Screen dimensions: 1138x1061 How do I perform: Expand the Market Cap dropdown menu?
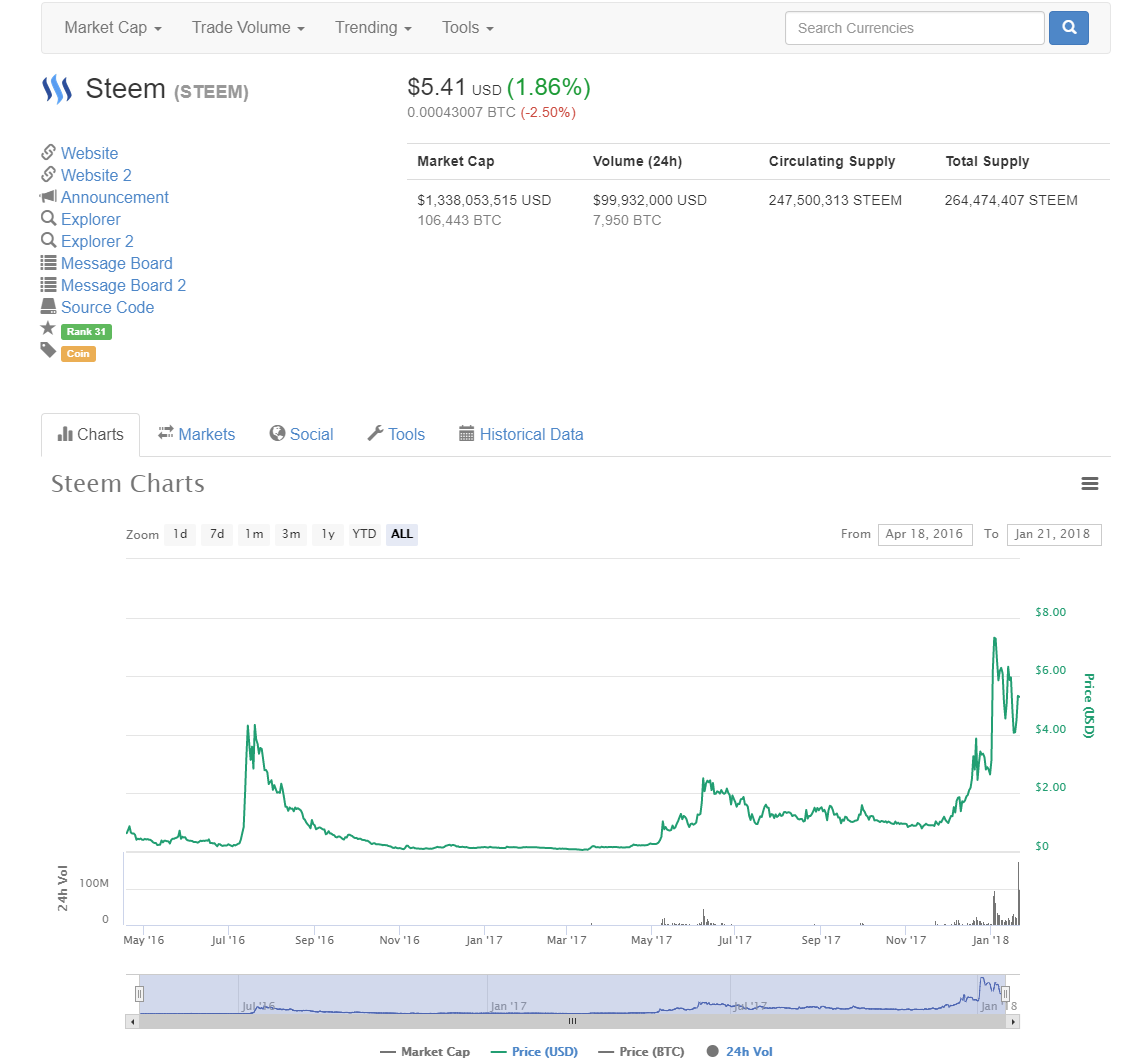[112, 28]
